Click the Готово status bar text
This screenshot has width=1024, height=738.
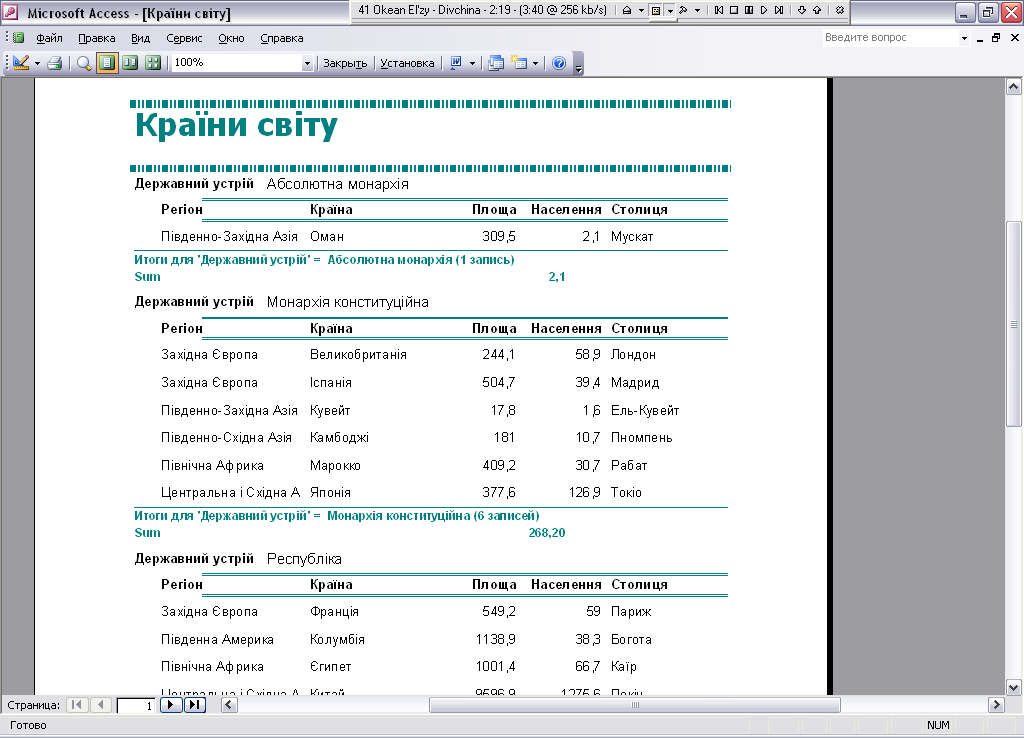[28, 725]
